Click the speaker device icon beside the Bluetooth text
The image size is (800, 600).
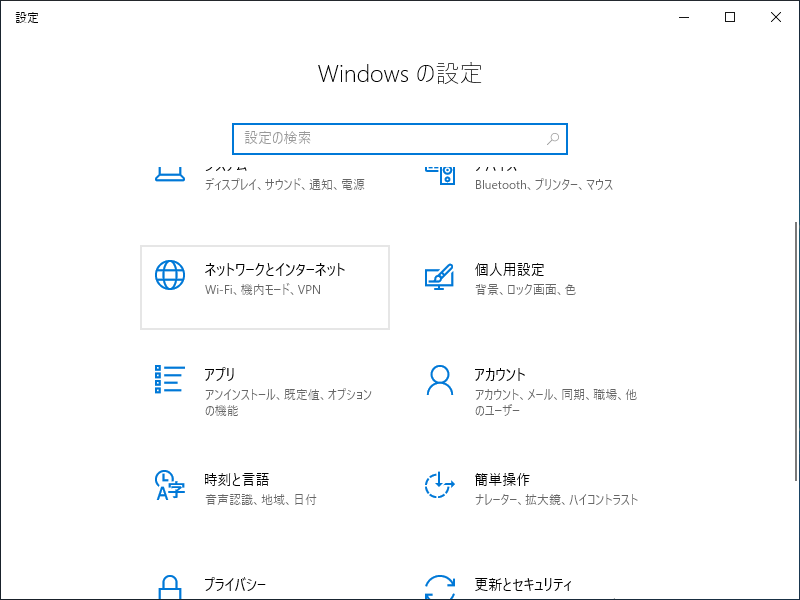pyautogui.click(x=440, y=175)
